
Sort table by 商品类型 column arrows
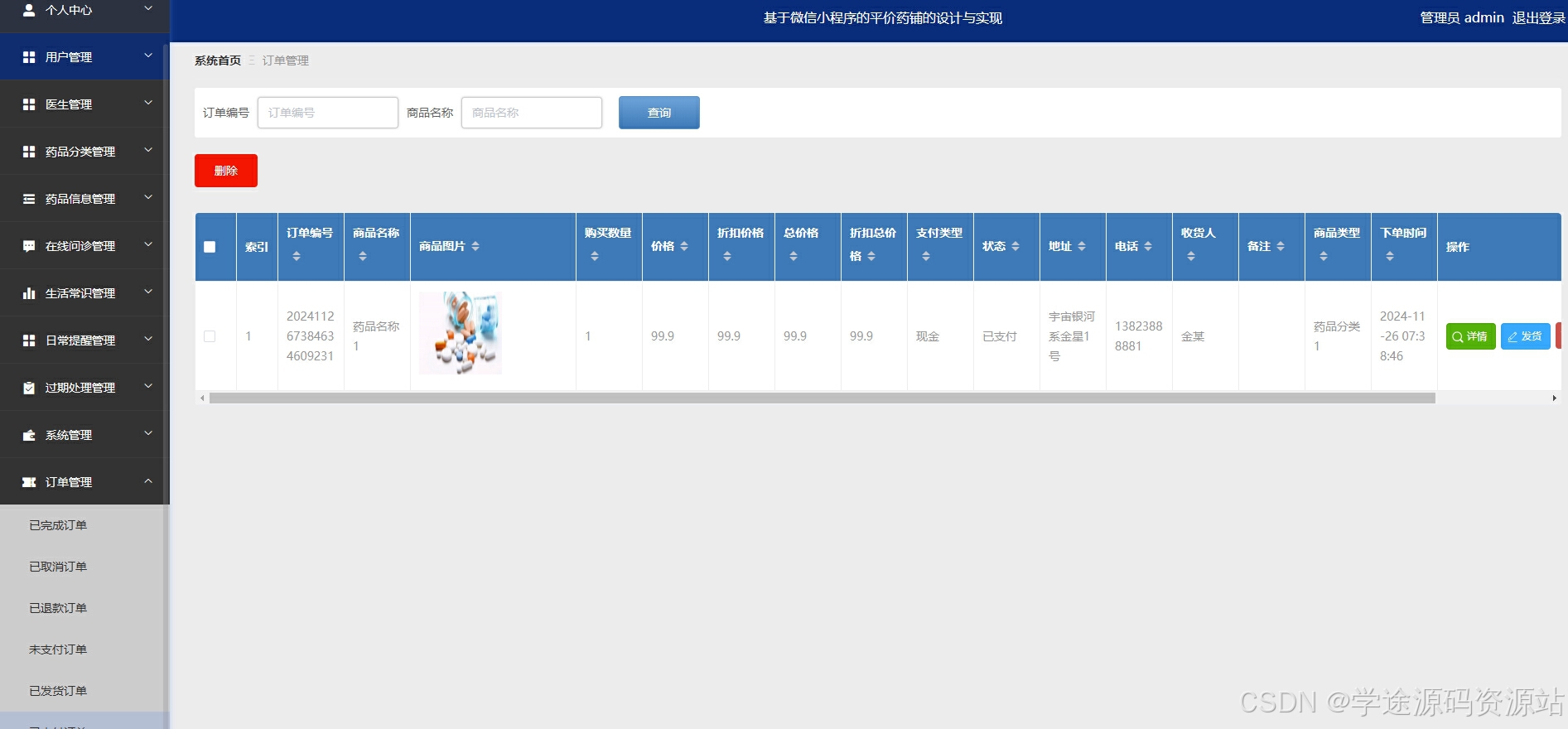click(x=1324, y=257)
